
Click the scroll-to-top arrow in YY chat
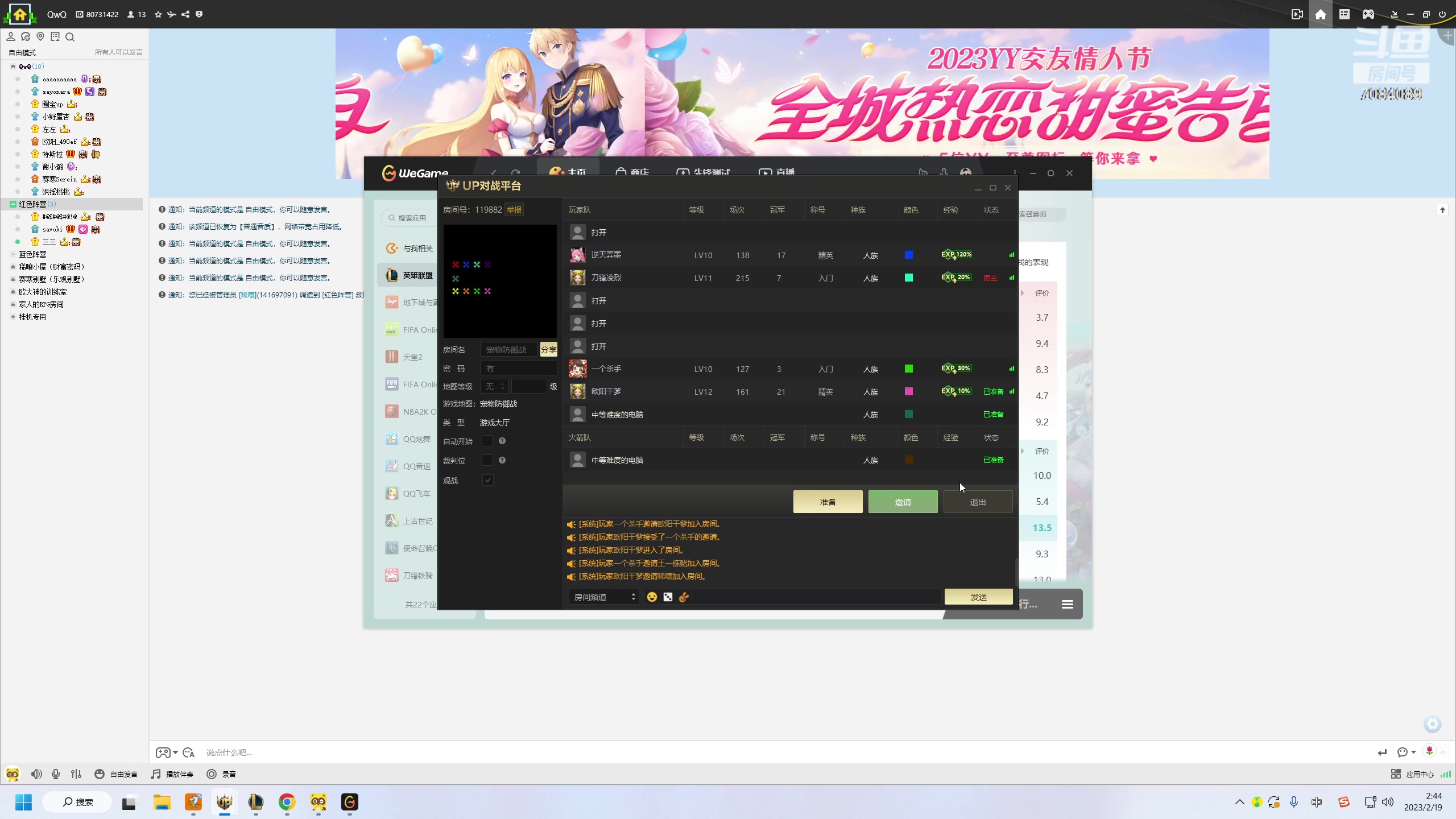pyautogui.click(x=1442, y=210)
